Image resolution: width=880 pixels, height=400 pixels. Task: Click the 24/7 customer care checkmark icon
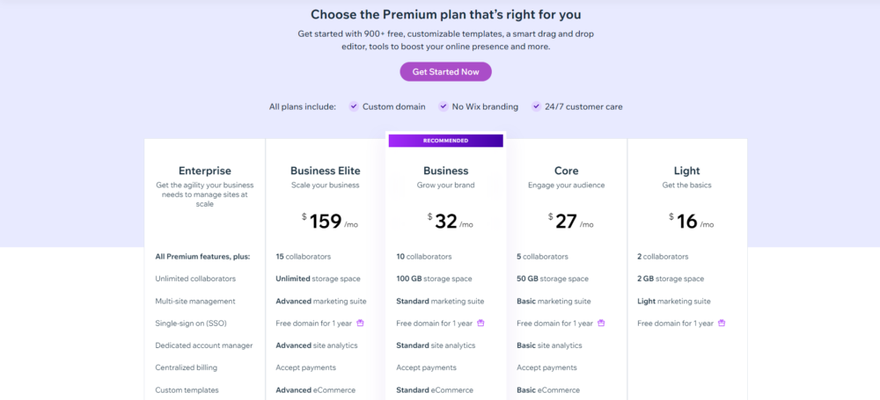pos(537,107)
